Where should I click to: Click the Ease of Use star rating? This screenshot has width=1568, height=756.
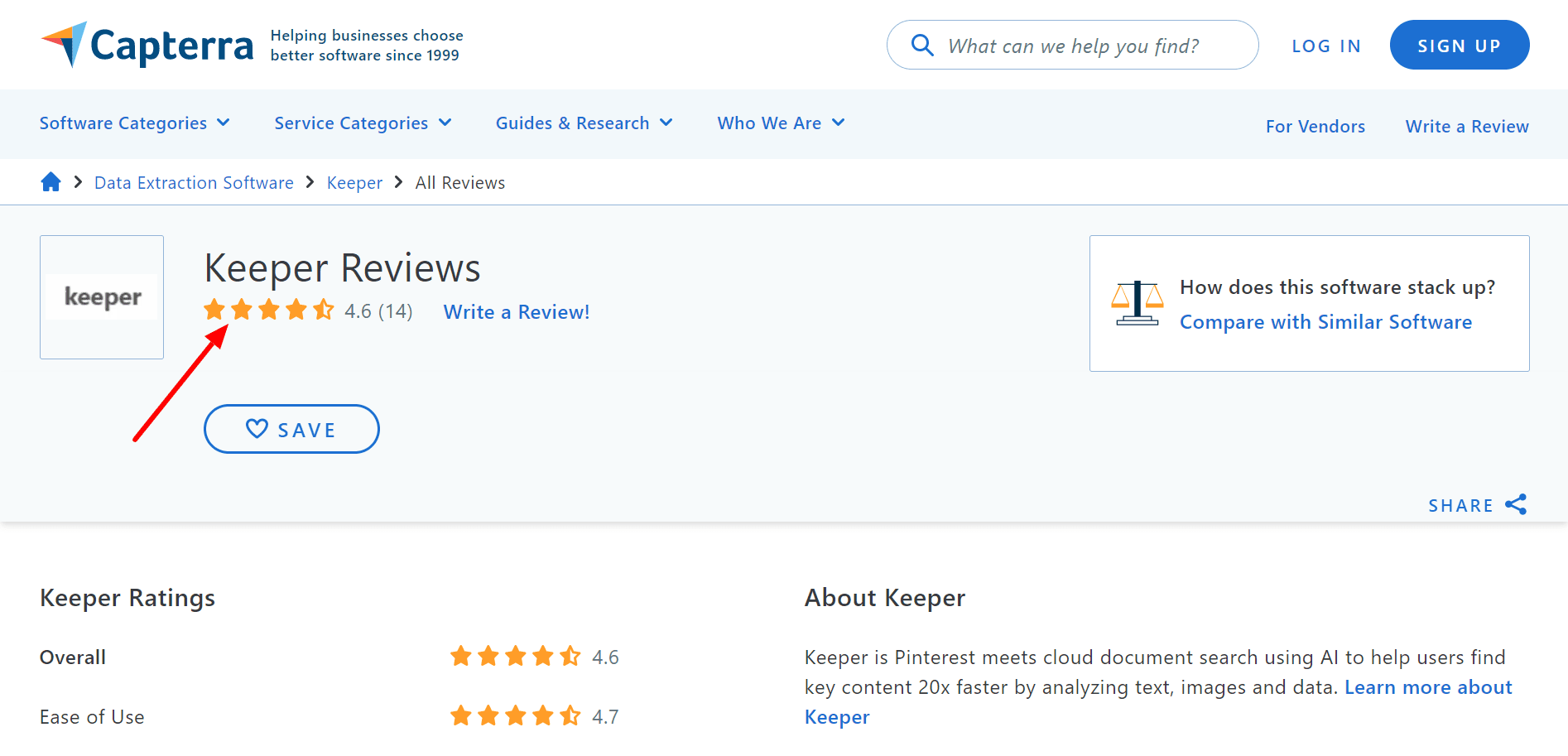pos(515,716)
